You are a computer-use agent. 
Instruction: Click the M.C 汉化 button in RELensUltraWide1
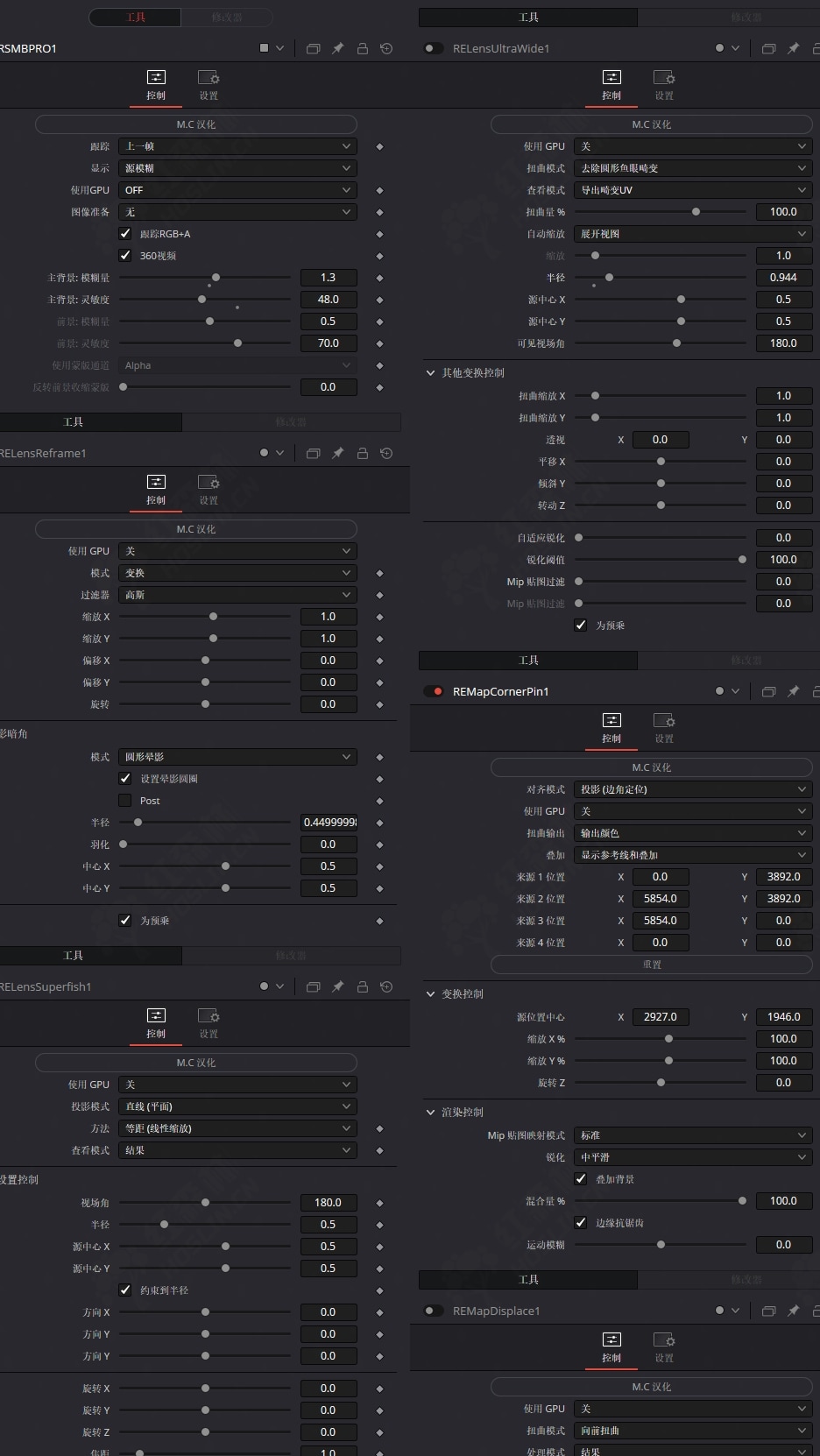click(x=652, y=124)
